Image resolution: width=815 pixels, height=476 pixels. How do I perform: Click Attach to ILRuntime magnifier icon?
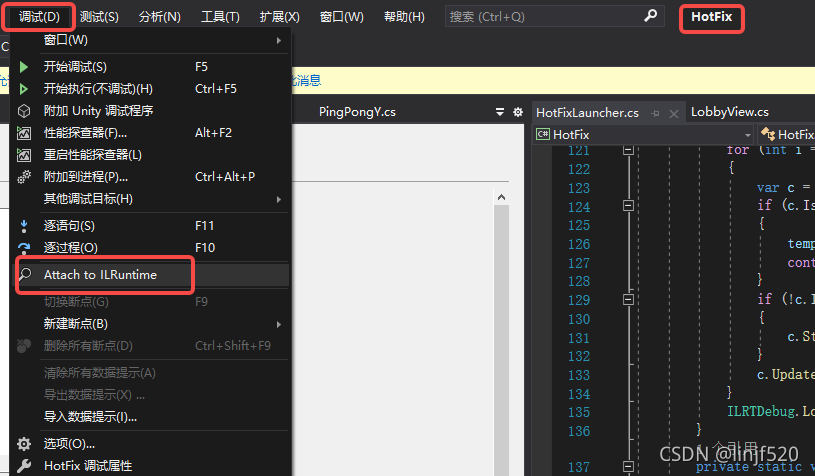coord(25,274)
